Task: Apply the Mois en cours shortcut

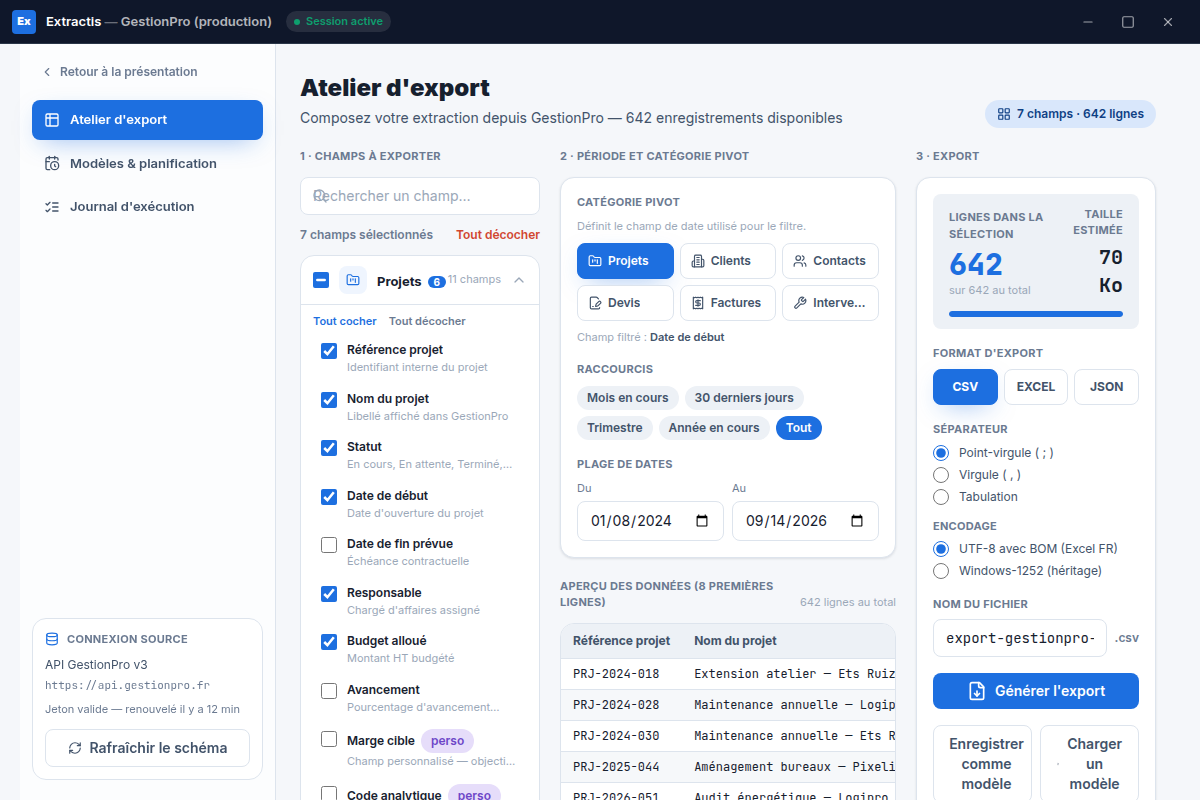Action: [x=628, y=398]
